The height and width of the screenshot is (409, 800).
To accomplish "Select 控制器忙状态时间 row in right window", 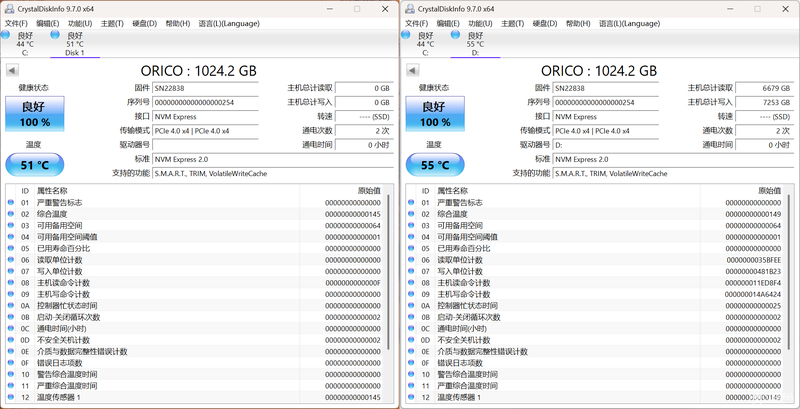I will click(x=596, y=305).
